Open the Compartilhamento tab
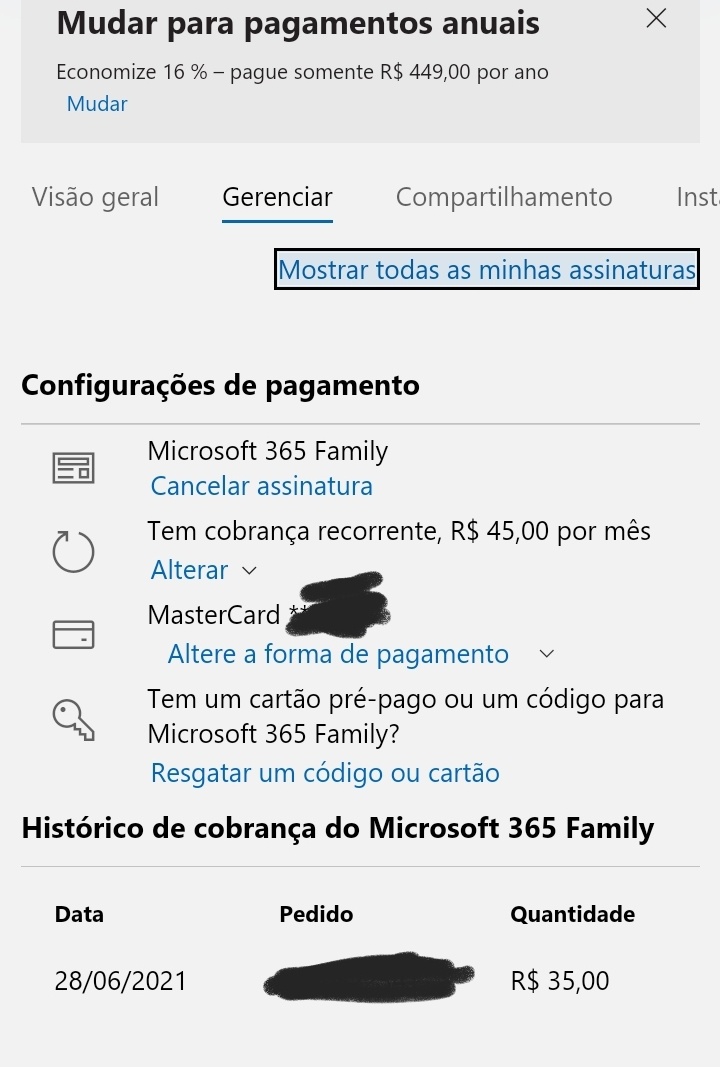720x1067 pixels. pyautogui.click(x=504, y=197)
